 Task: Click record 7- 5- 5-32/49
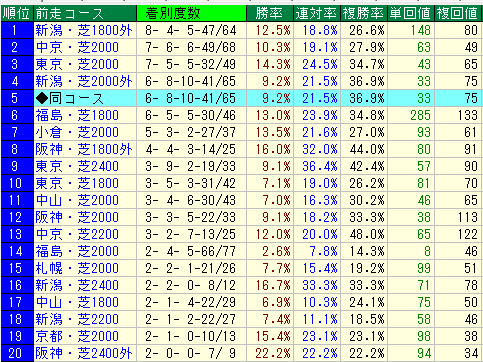pos(191,65)
